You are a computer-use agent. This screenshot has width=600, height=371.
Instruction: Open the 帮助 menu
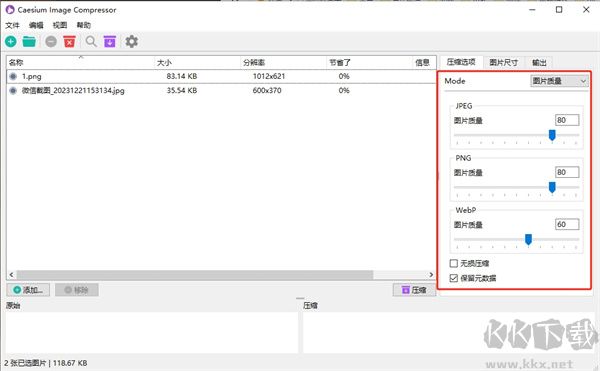tap(83, 25)
